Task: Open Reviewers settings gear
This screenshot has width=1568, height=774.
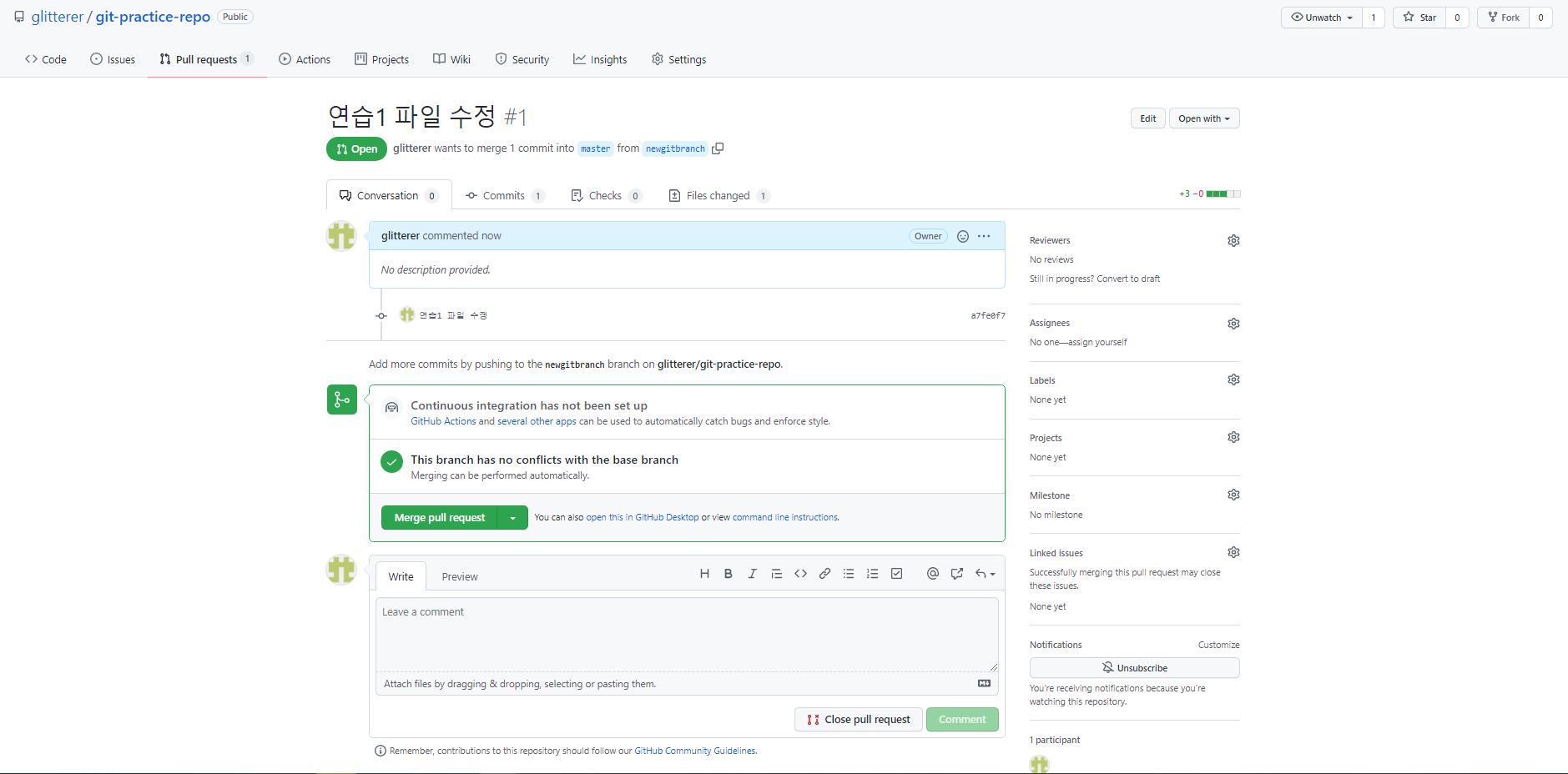Action: click(1233, 241)
